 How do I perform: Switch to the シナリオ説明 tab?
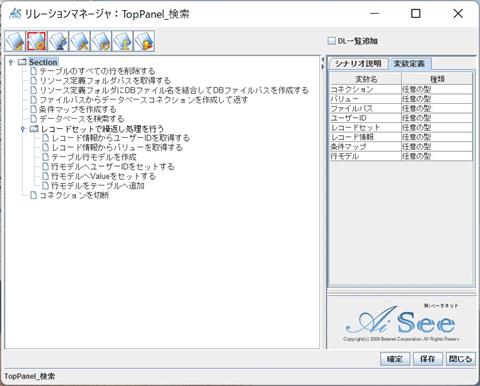click(x=358, y=64)
